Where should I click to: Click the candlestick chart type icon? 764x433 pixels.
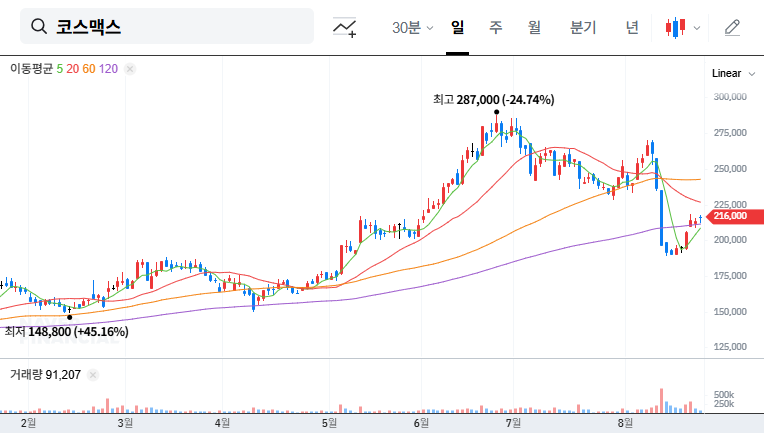click(x=675, y=28)
